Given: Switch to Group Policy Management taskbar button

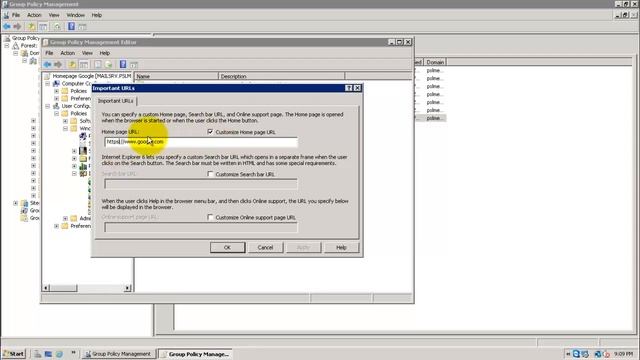Looking at the screenshot, I should (118, 354).
